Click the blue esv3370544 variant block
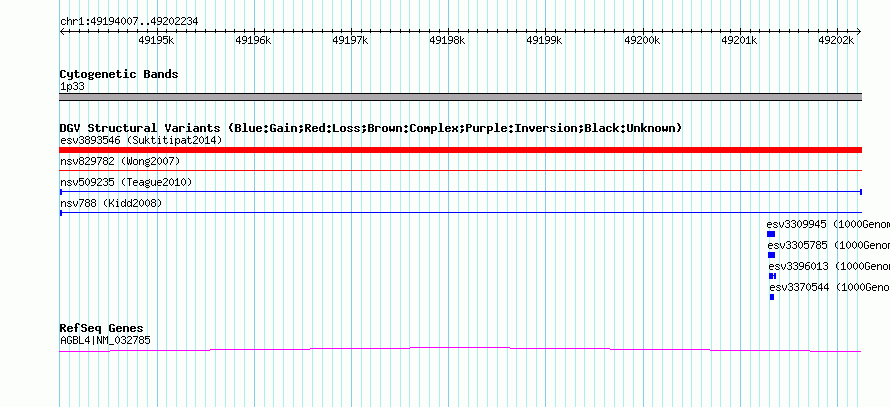890x407 pixels. [x=772, y=297]
